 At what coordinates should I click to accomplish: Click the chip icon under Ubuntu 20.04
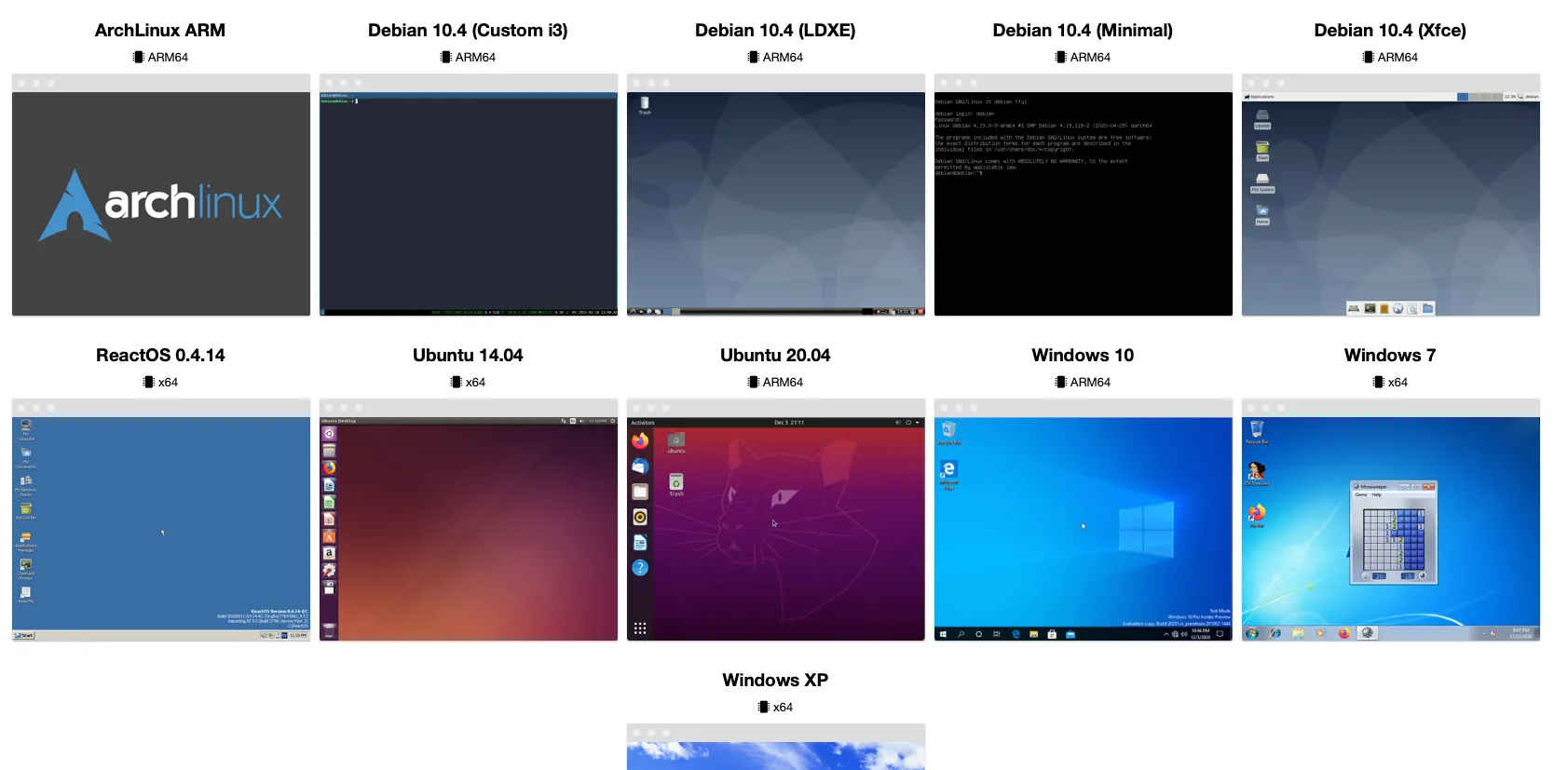pyautogui.click(x=753, y=382)
